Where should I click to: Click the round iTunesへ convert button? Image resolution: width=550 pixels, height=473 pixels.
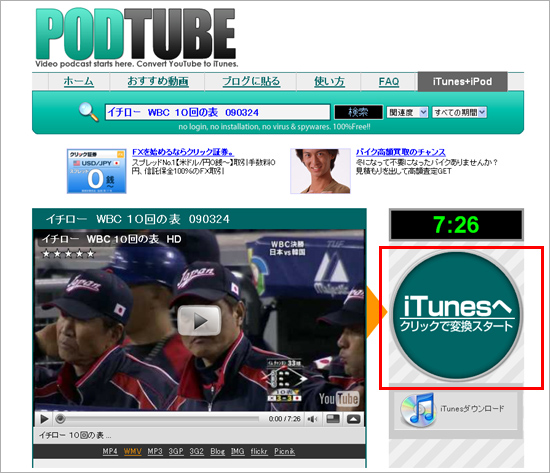coord(456,316)
